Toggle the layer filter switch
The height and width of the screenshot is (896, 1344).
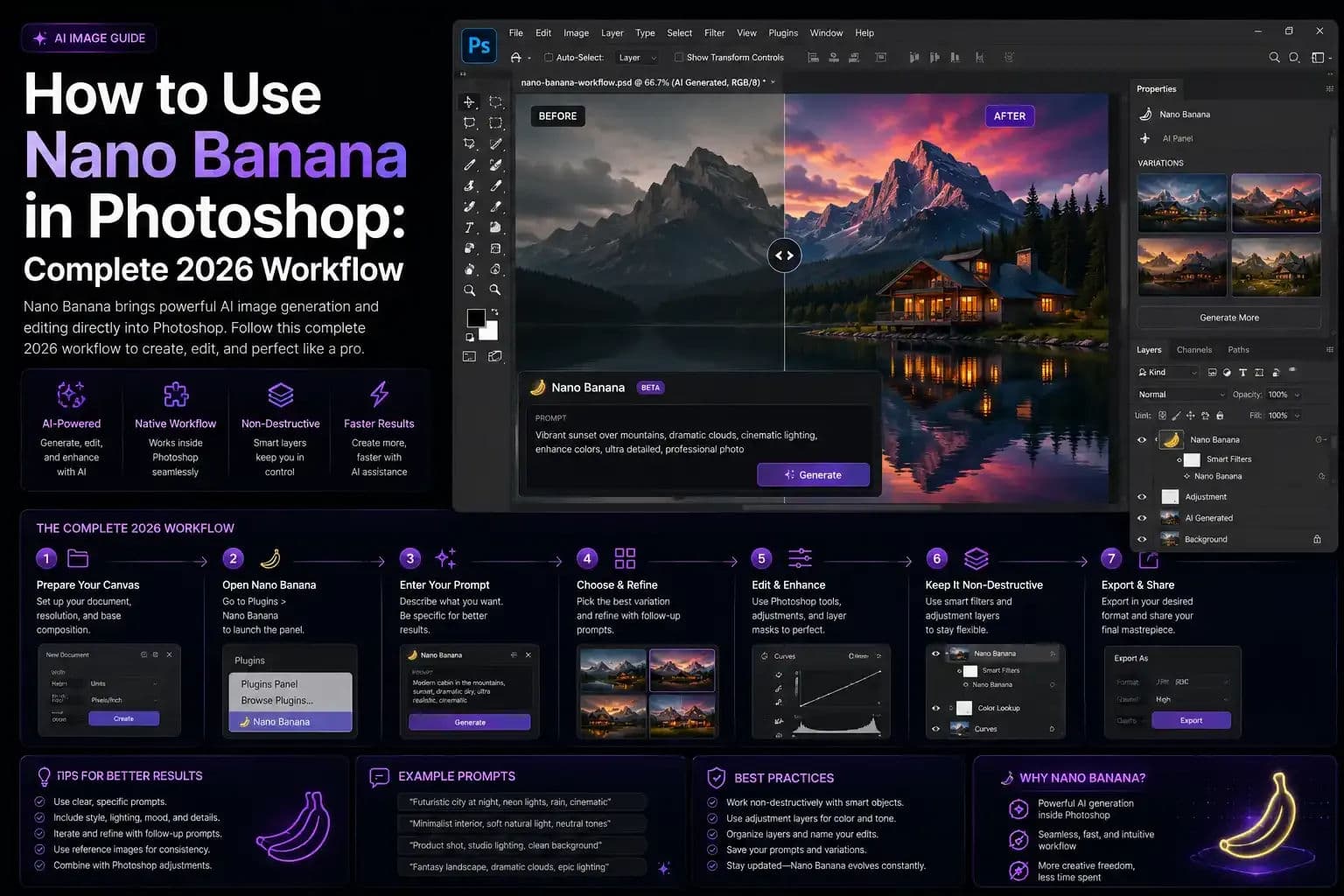(1292, 371)
